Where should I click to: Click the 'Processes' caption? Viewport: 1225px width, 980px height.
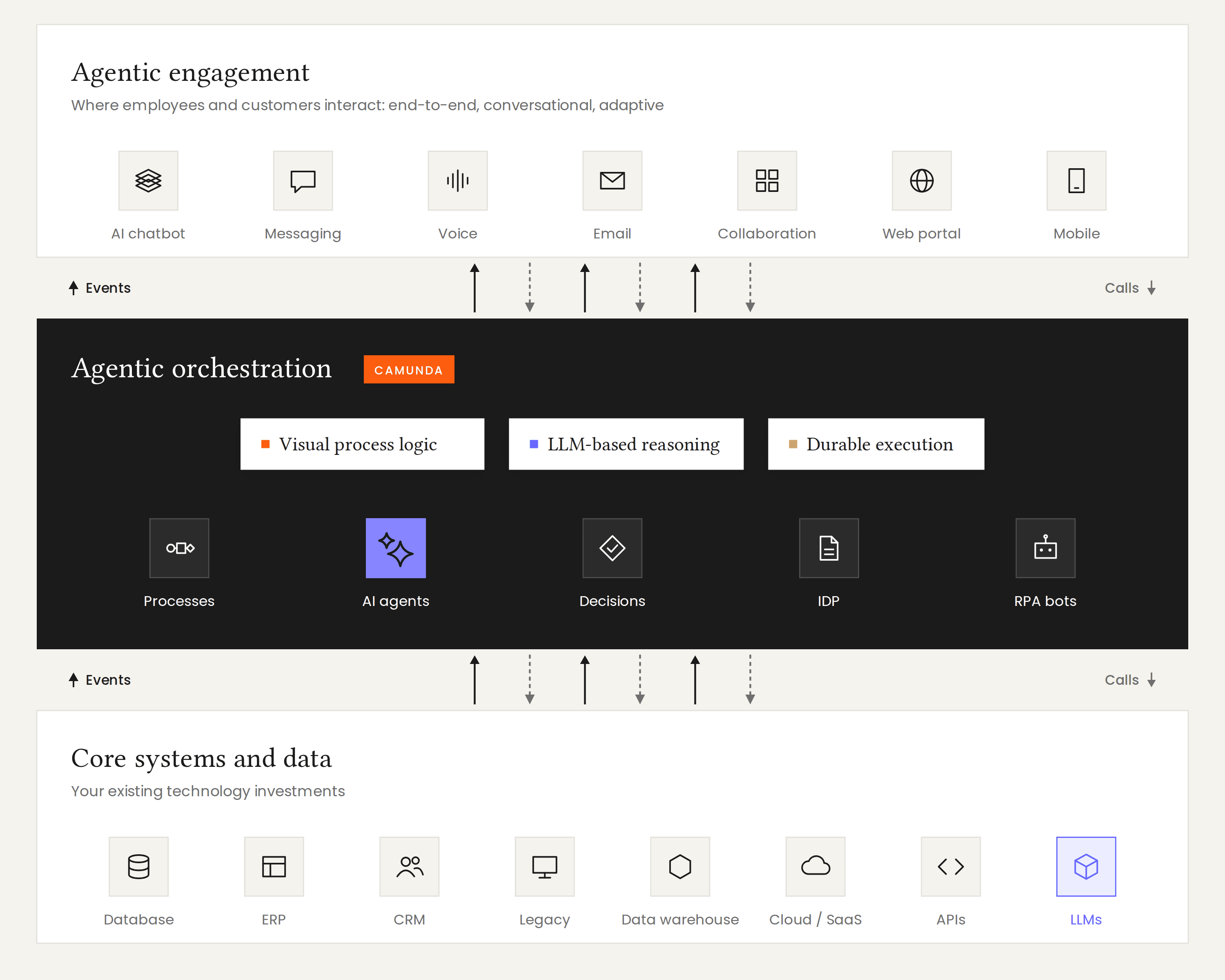pyautogui.click(x=179, y=601)
